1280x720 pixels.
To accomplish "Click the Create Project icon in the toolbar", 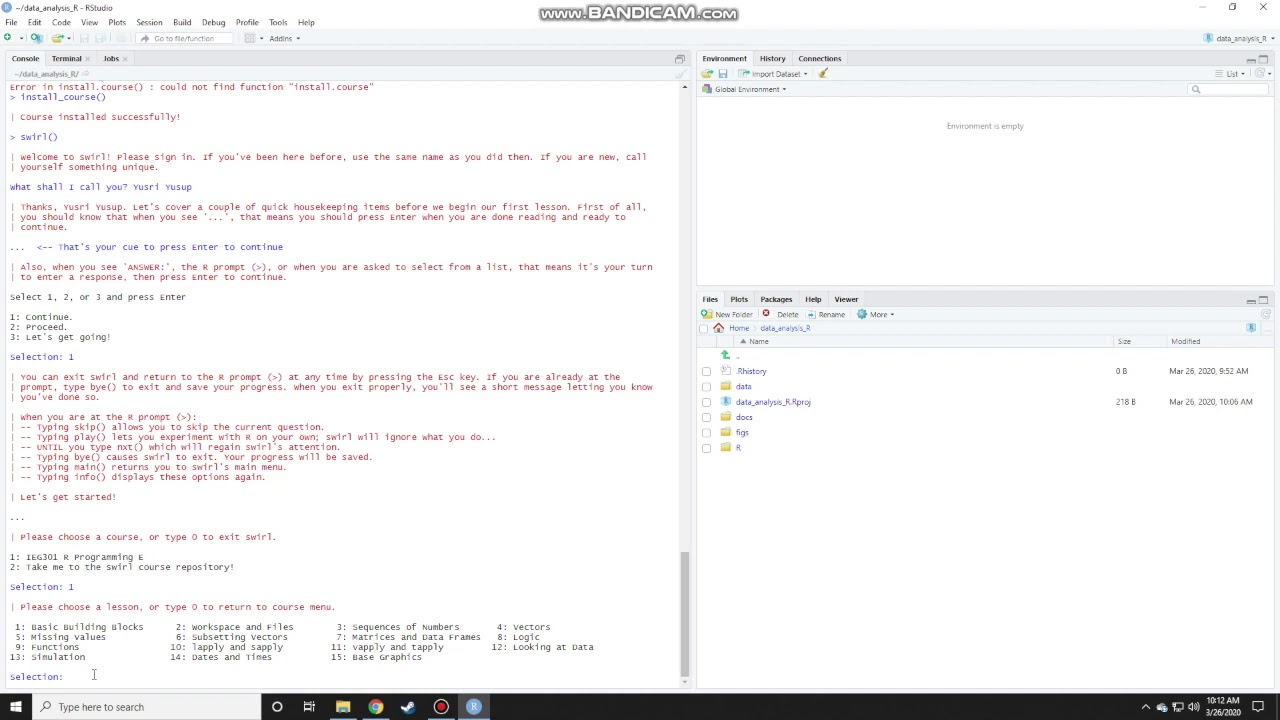I will coord(36,38).
